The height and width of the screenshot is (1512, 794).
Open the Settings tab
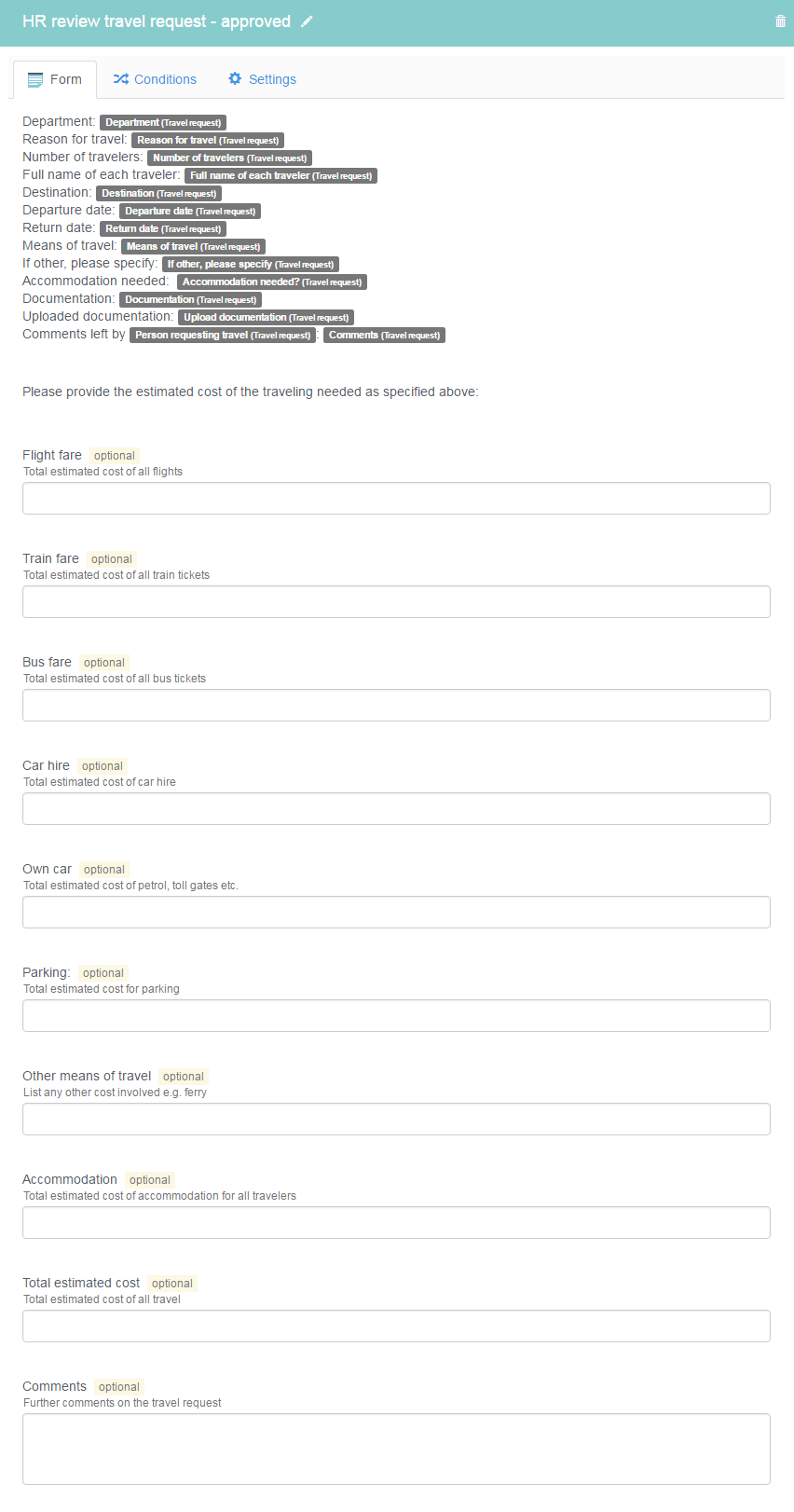[x=262, y=79]
